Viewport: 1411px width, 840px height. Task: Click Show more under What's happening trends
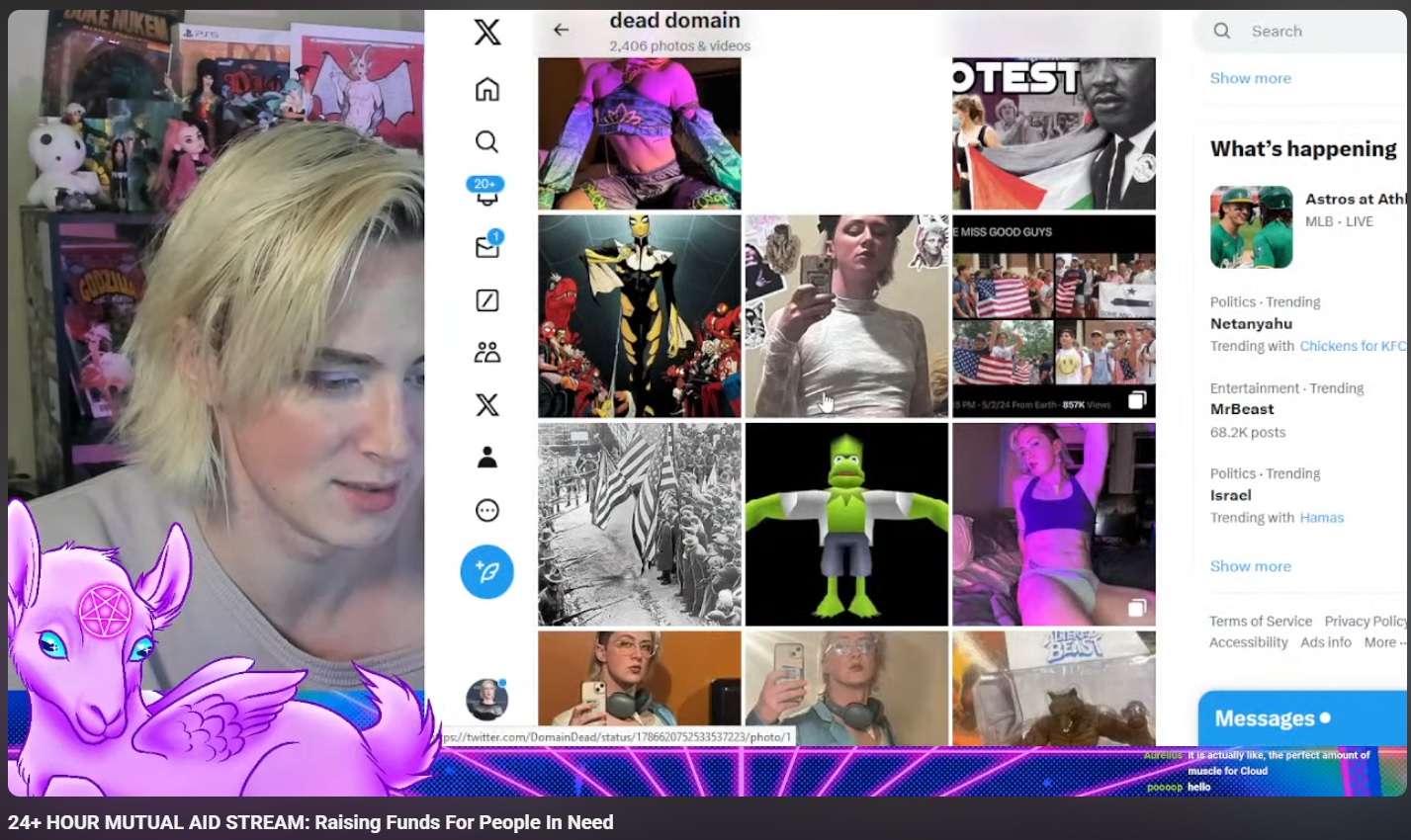[1249, 565]
